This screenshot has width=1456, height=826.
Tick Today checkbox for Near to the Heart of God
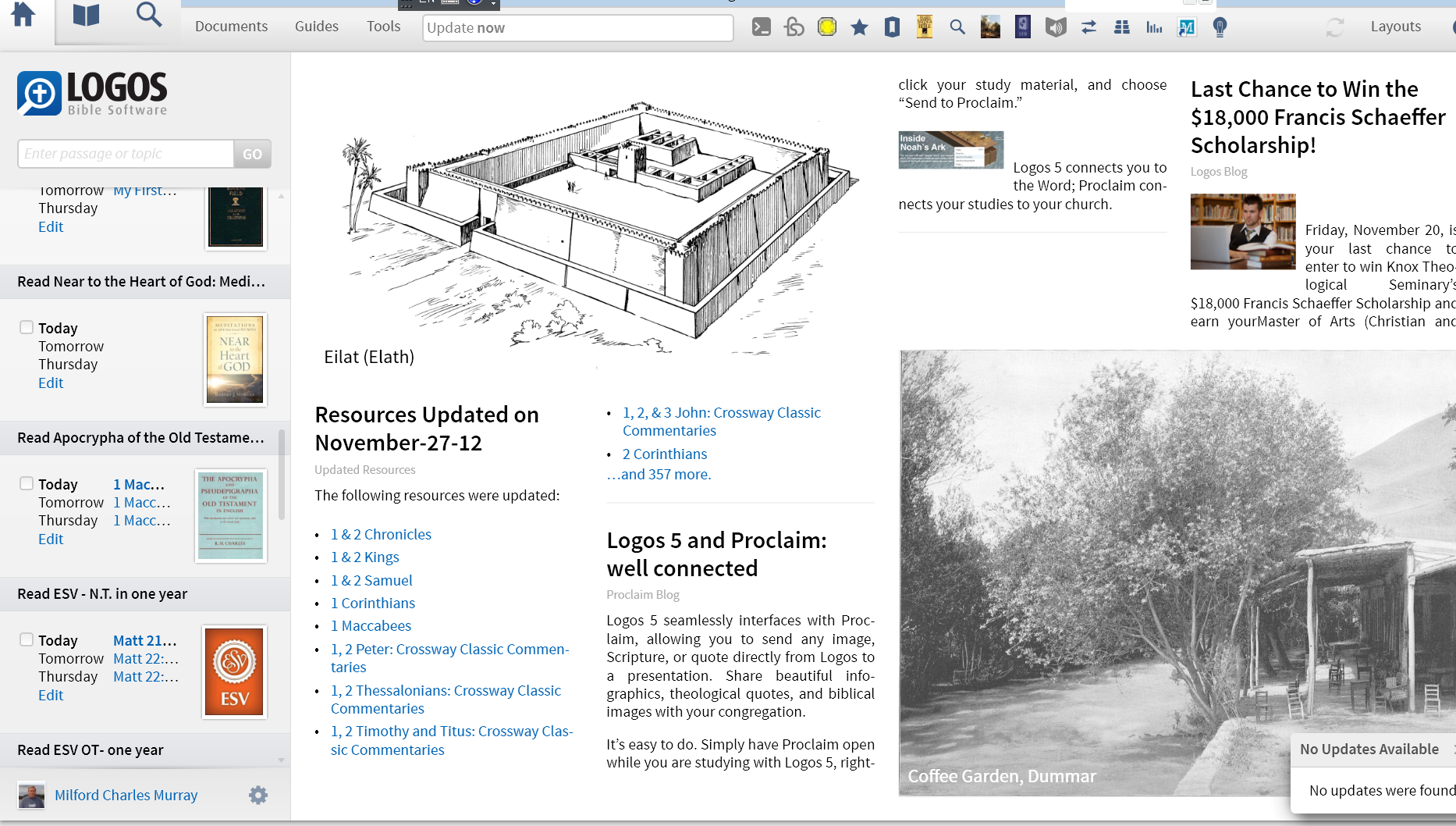[27, 327]
